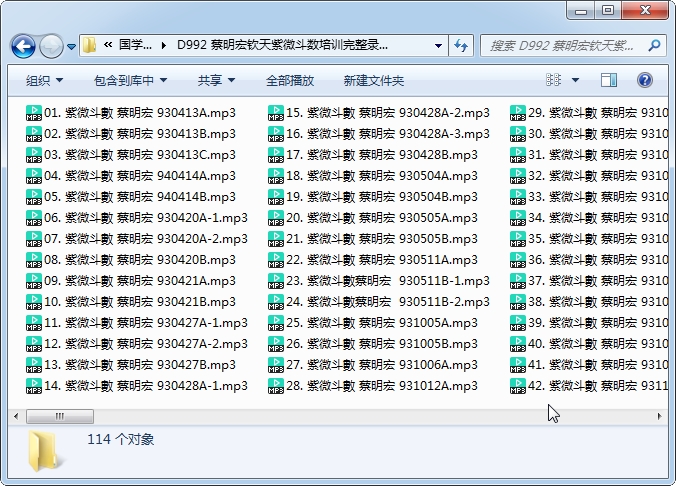Select file name 12. 紫微斗數 蔡明宏 930427A-2.mp3
The width and height of the screenshot is (676, 486).
click(x=146, y=344)
